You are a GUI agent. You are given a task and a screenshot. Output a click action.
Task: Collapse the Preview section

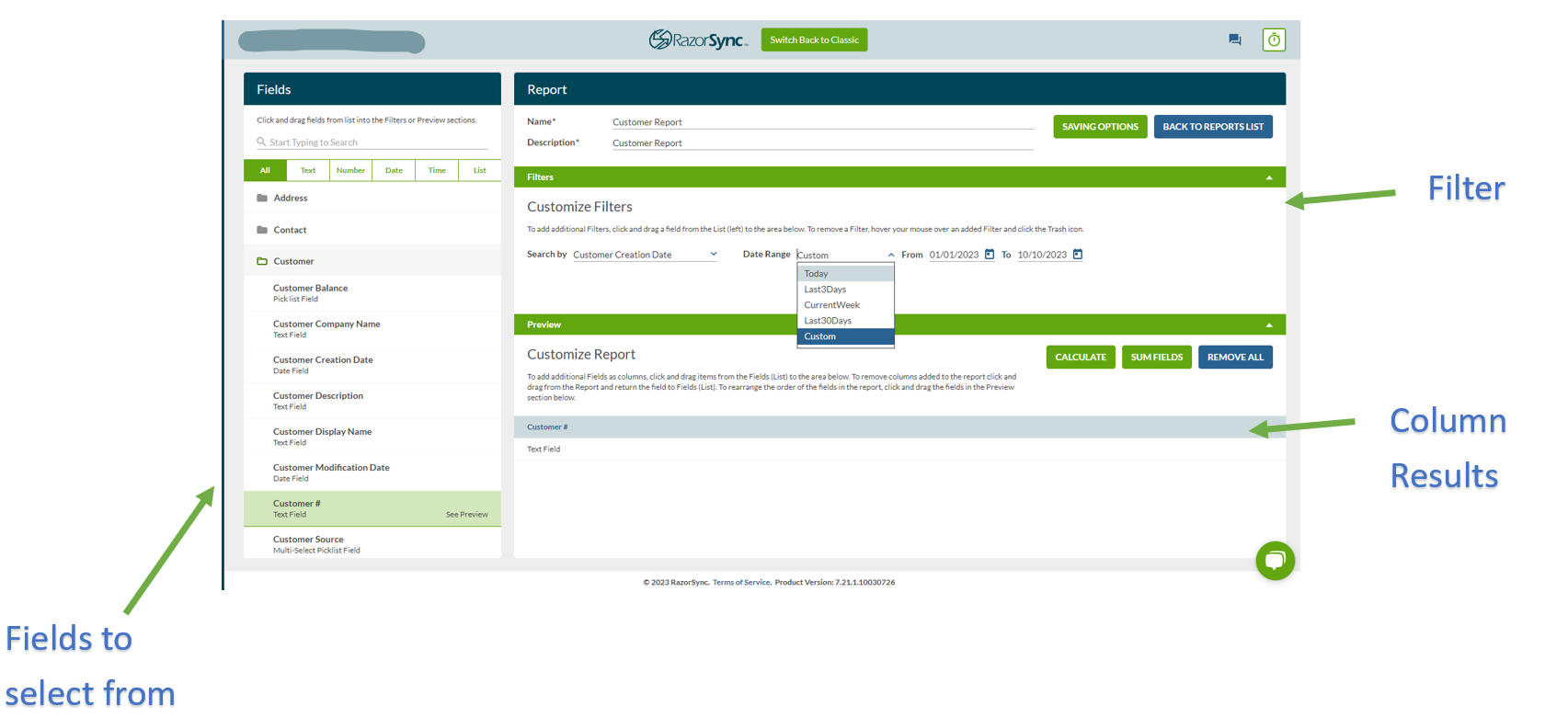coord(1269,324)
